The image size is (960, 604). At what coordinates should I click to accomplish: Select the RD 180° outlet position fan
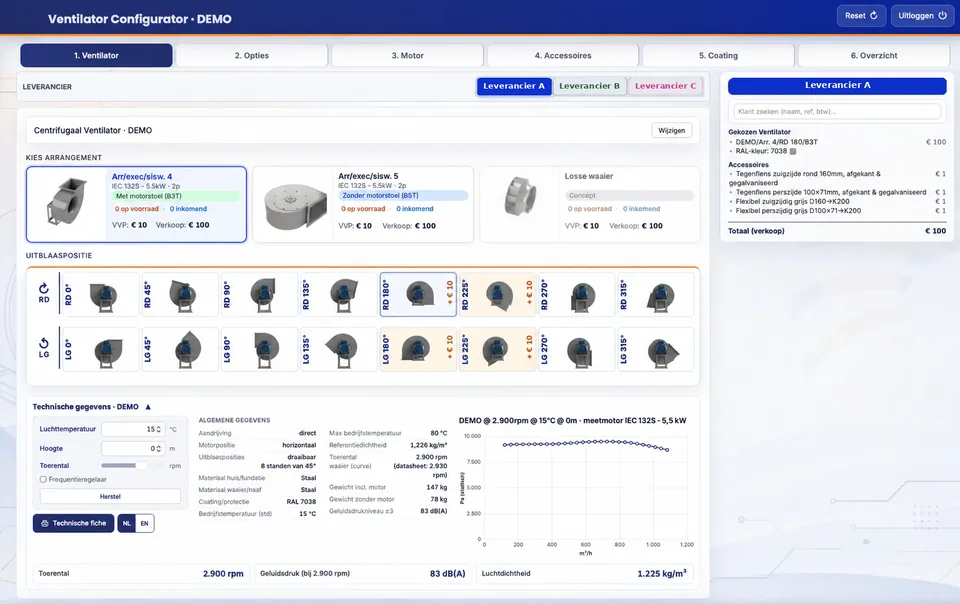click(x=418, y=294)
